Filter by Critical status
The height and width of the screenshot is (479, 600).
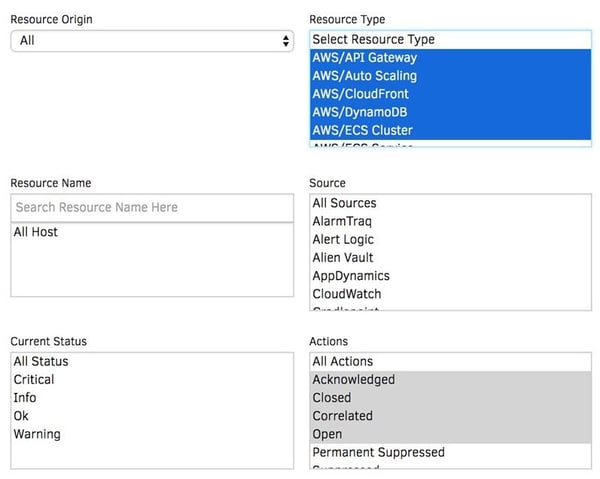click(152, 380)
